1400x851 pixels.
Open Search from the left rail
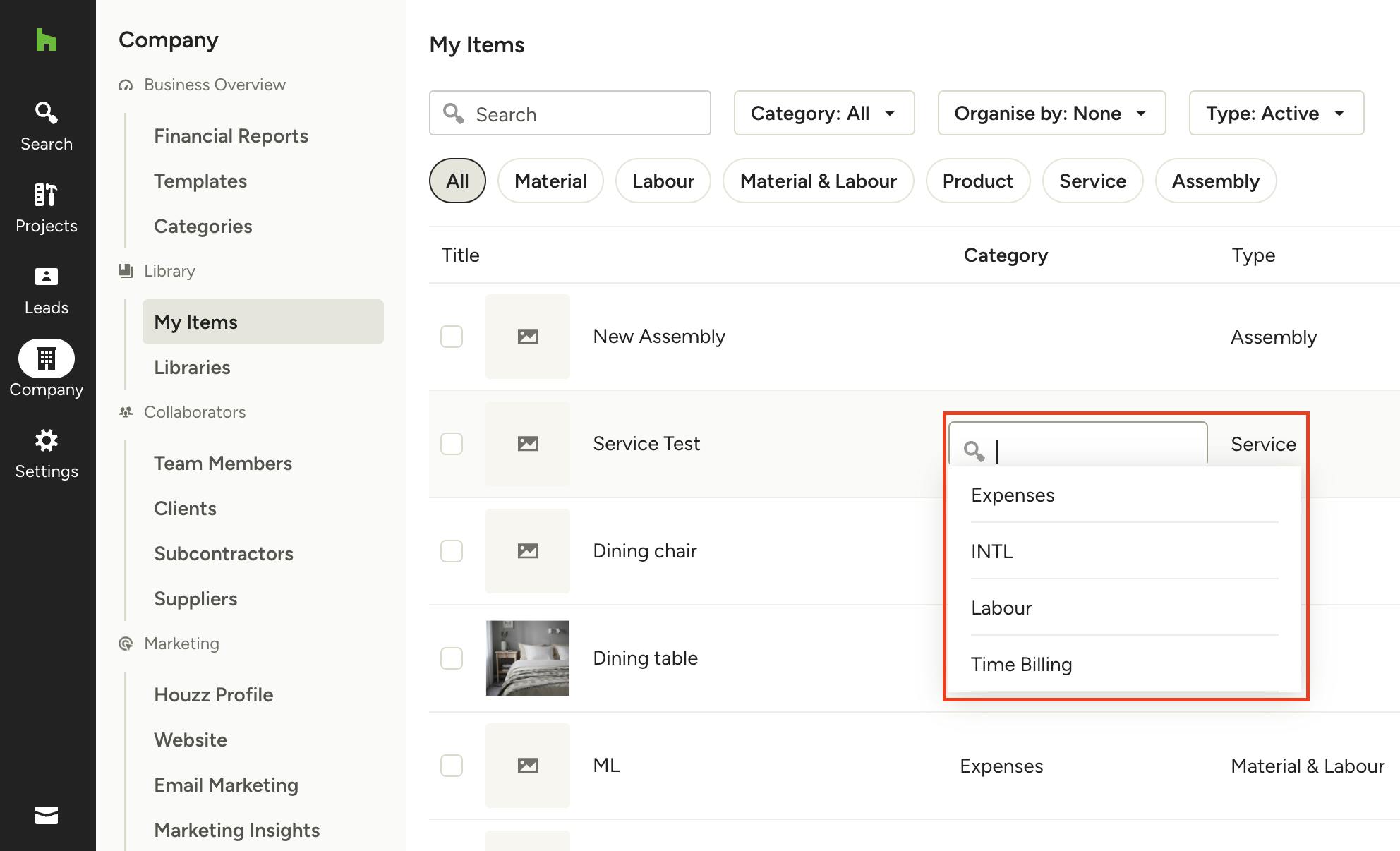(47, 126)
